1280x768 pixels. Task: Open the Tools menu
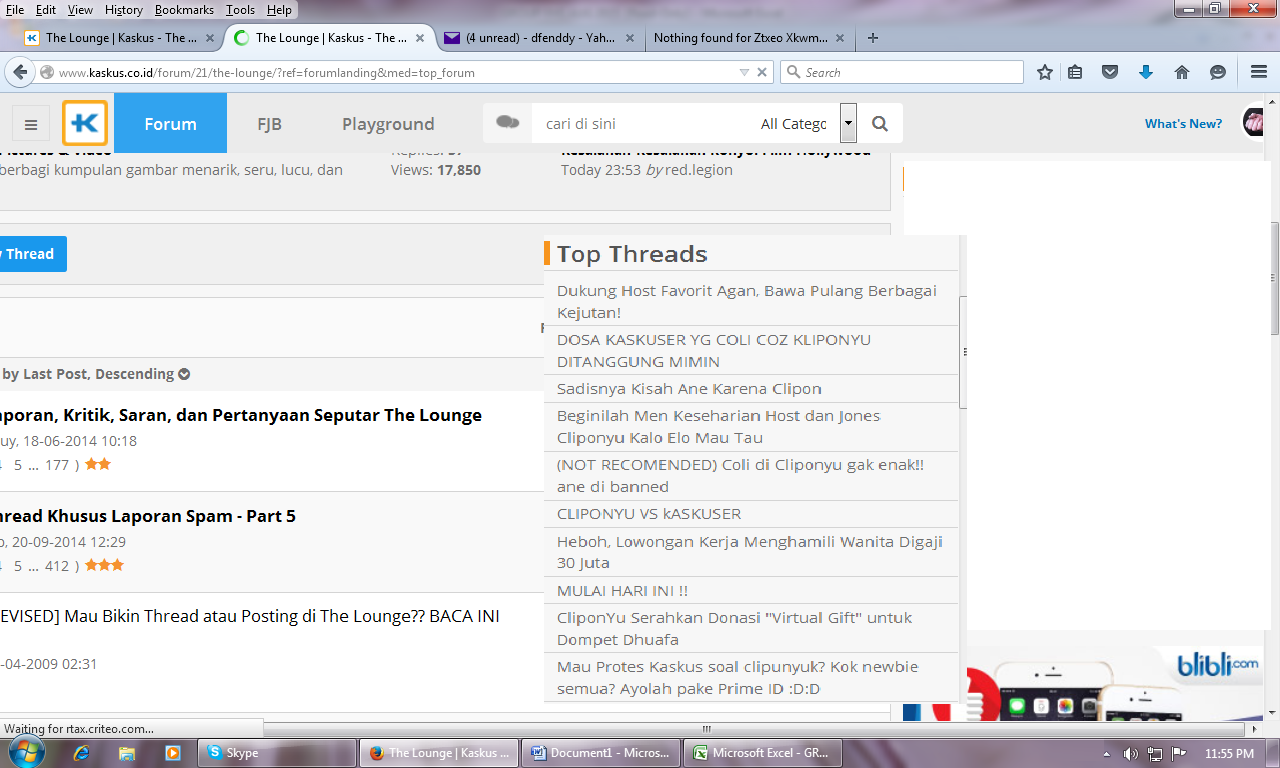point(241,9)
